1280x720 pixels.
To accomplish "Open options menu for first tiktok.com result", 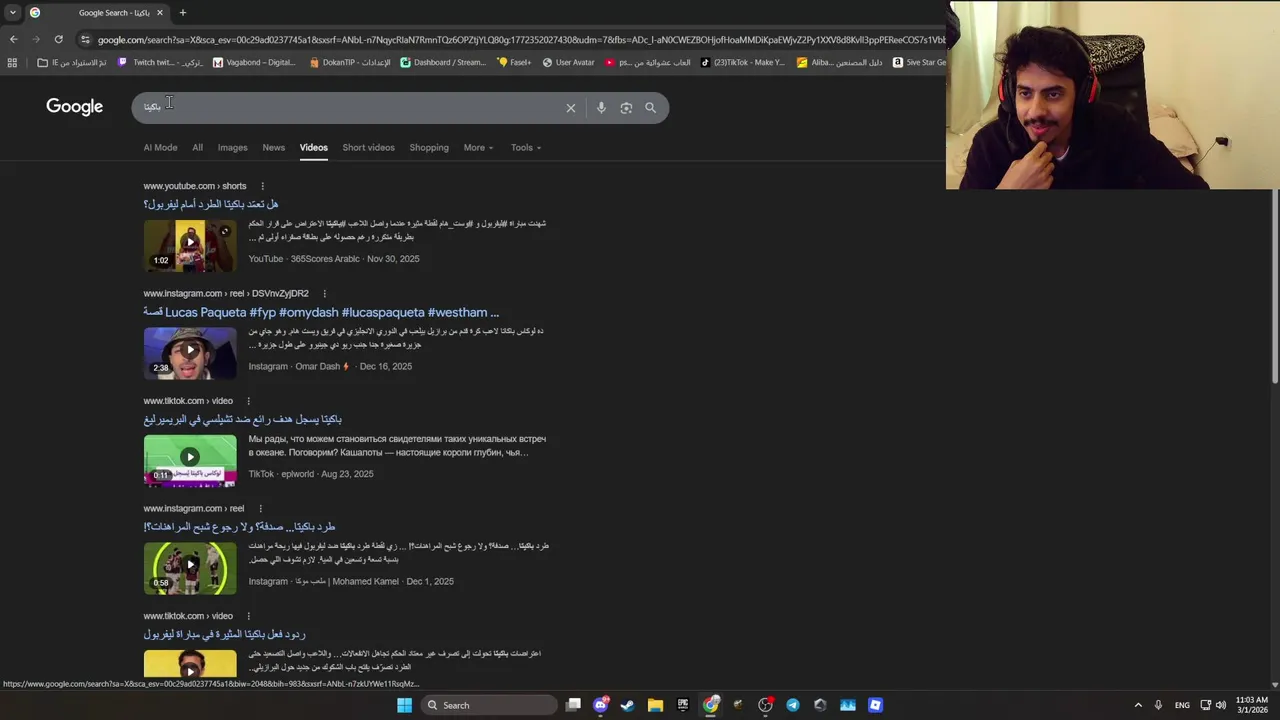I will 248,401.
